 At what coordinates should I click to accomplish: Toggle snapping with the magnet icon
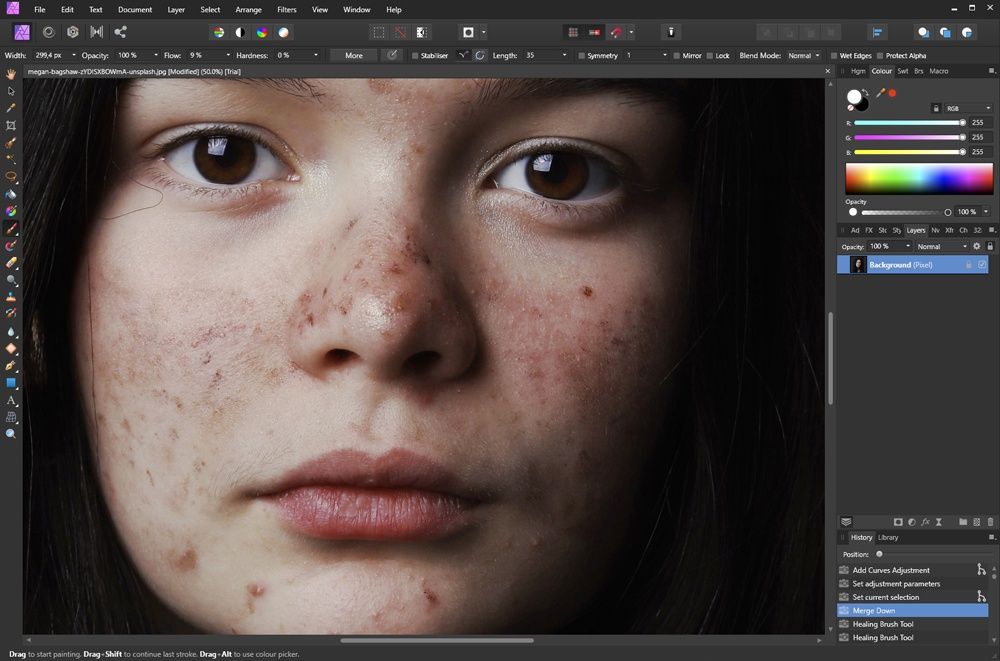click(616, 32)
